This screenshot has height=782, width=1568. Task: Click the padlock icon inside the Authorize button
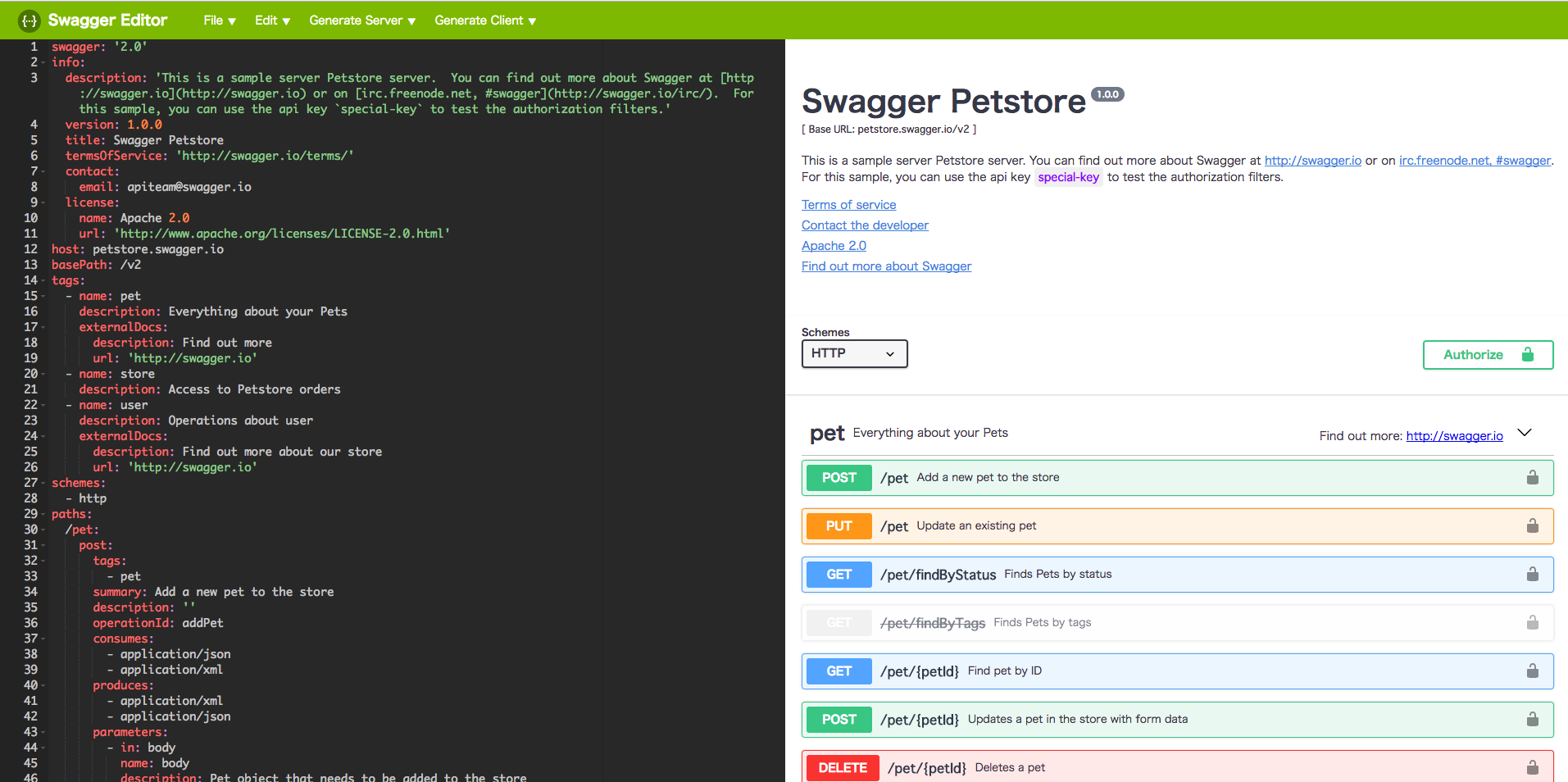click(x=1526, y=354)
